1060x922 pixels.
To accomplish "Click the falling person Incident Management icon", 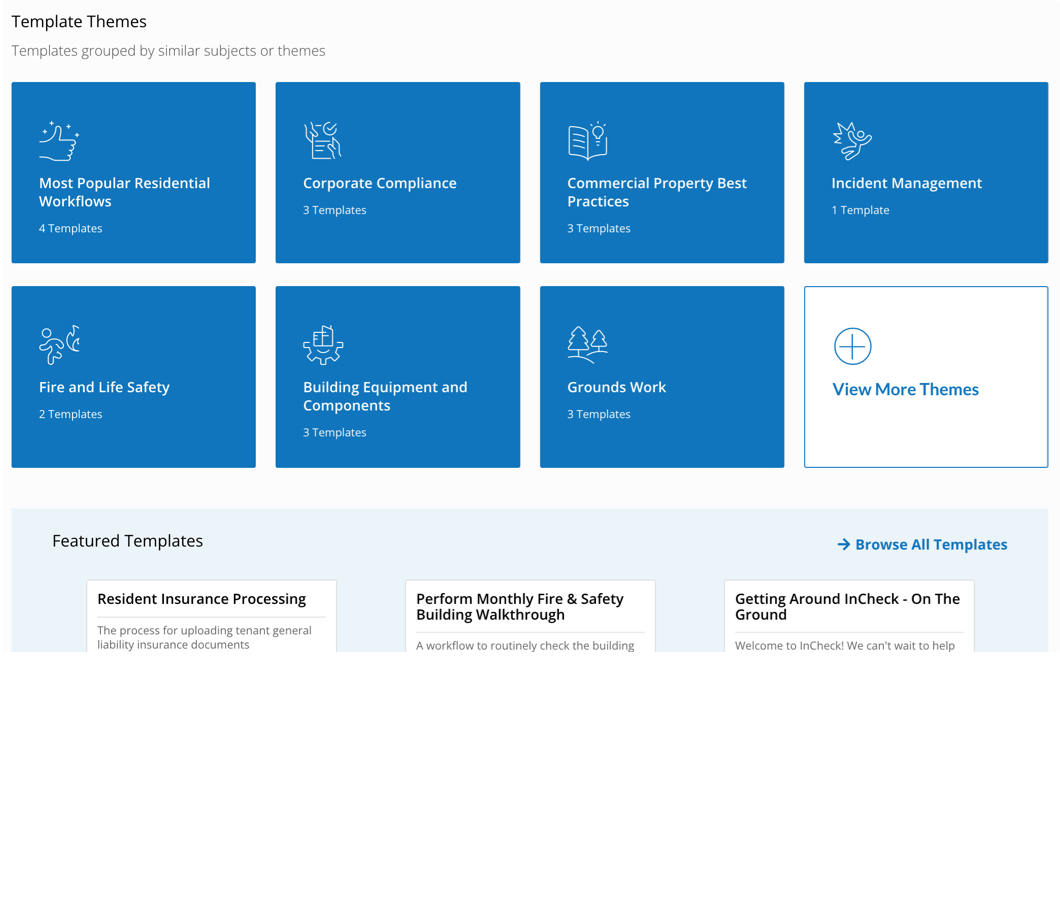I will point(852,141).
